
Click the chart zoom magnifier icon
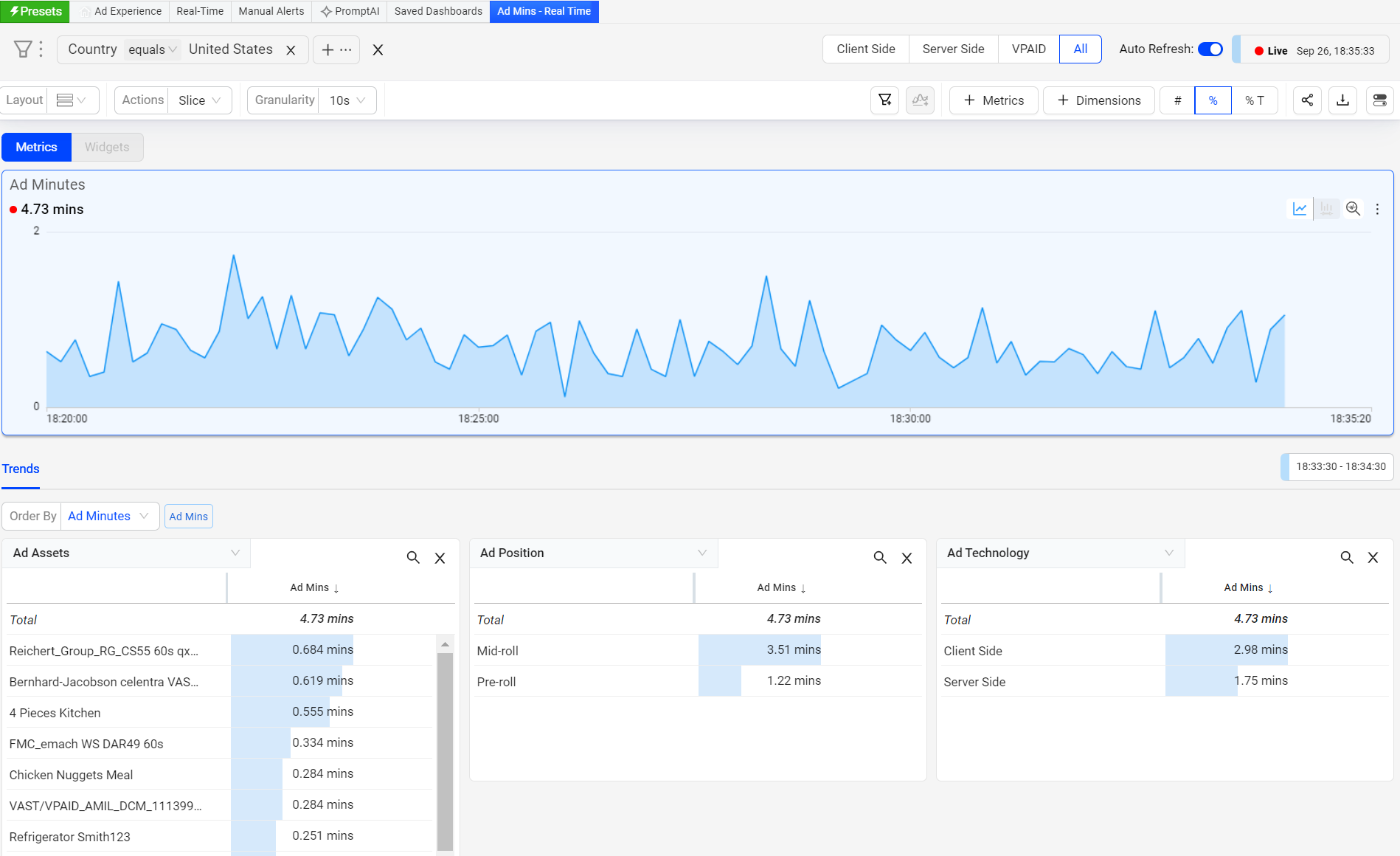(1353, 209)
